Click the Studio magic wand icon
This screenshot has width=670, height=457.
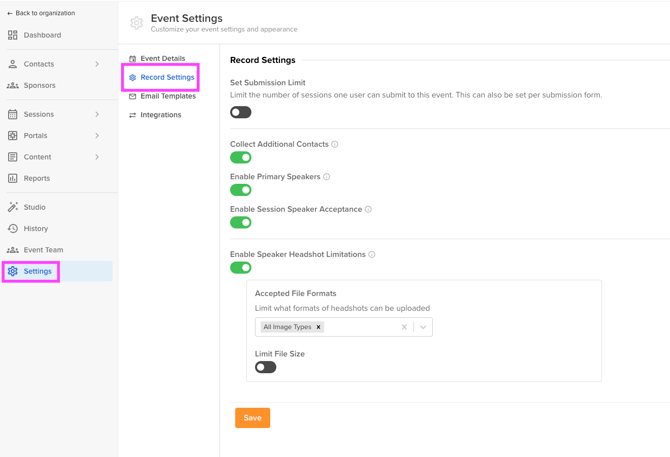[12, 207]
